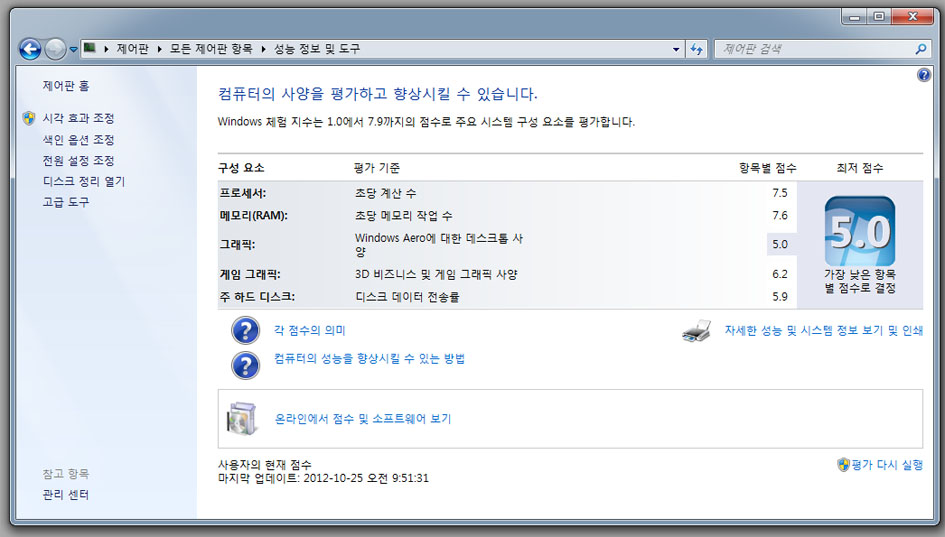Click the Refresh button by address bar
This screenshot has width=945, height=537.
click(x=697, y=49)
